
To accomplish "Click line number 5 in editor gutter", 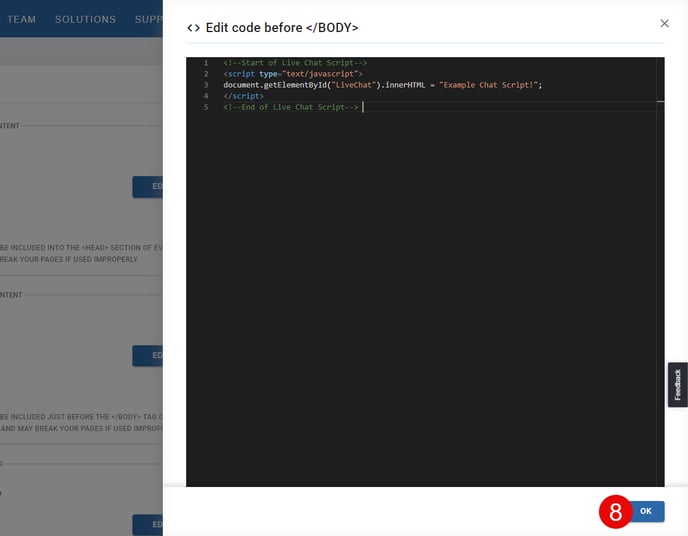I will [x=206, y=107].
